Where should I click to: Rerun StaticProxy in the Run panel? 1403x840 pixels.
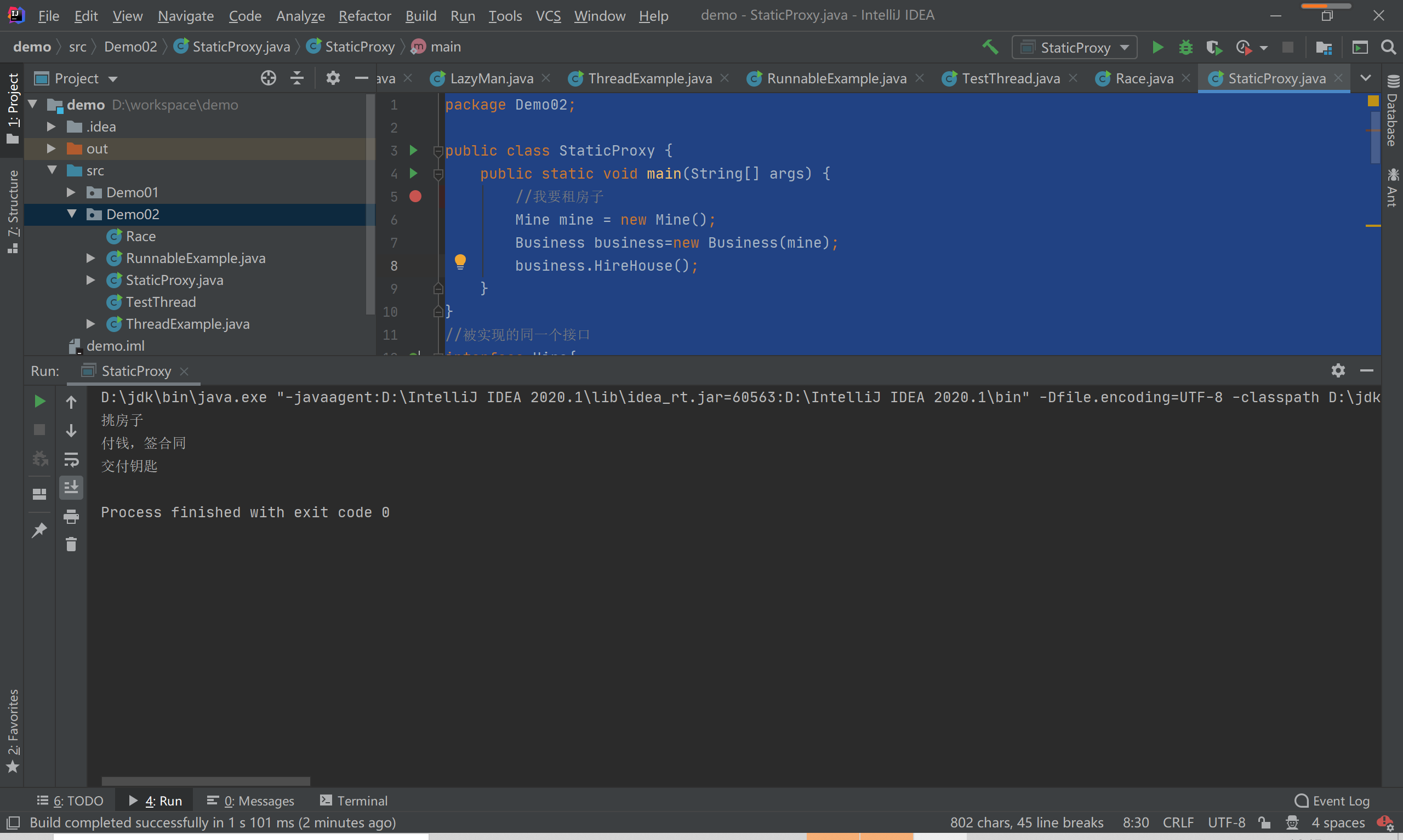click(x=39, y=401)
